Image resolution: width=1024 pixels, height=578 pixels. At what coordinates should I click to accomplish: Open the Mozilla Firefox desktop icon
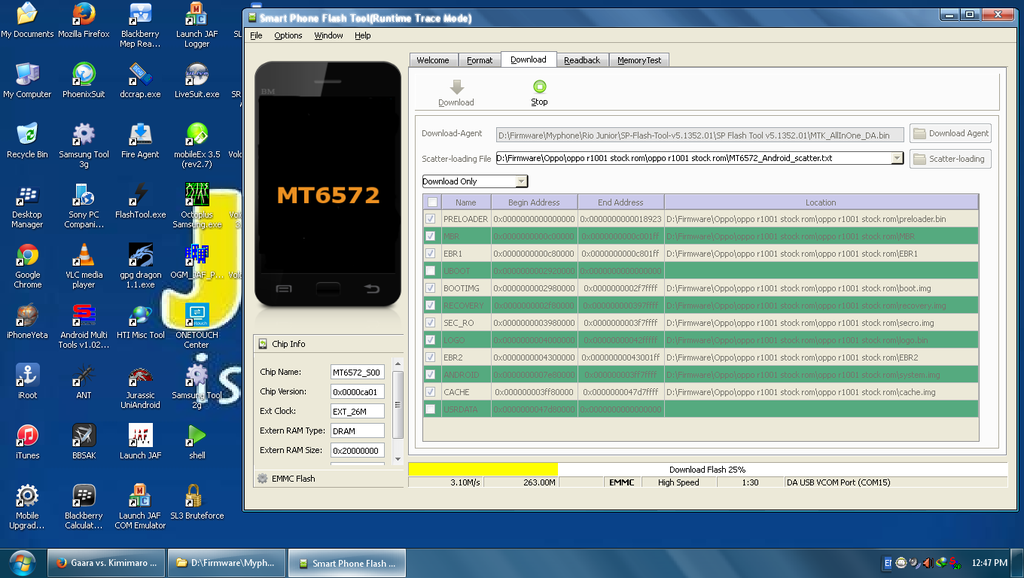(x=84, y=15)
